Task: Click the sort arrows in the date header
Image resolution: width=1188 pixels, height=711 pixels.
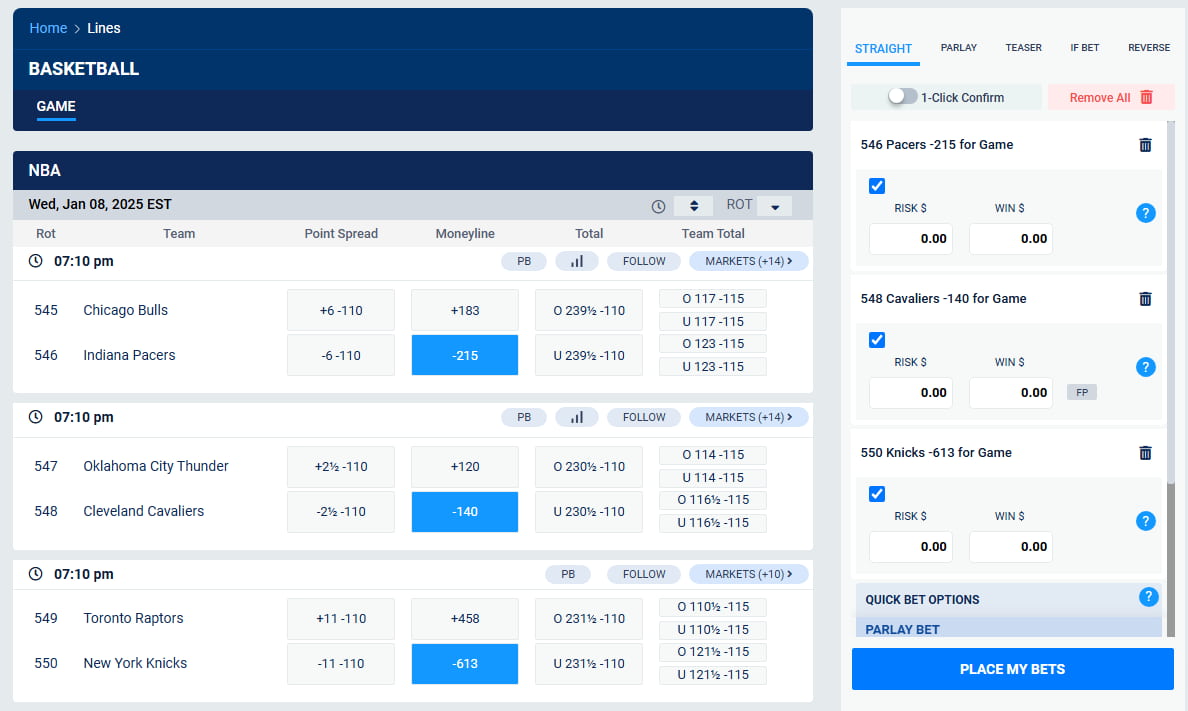Action: 693,205
